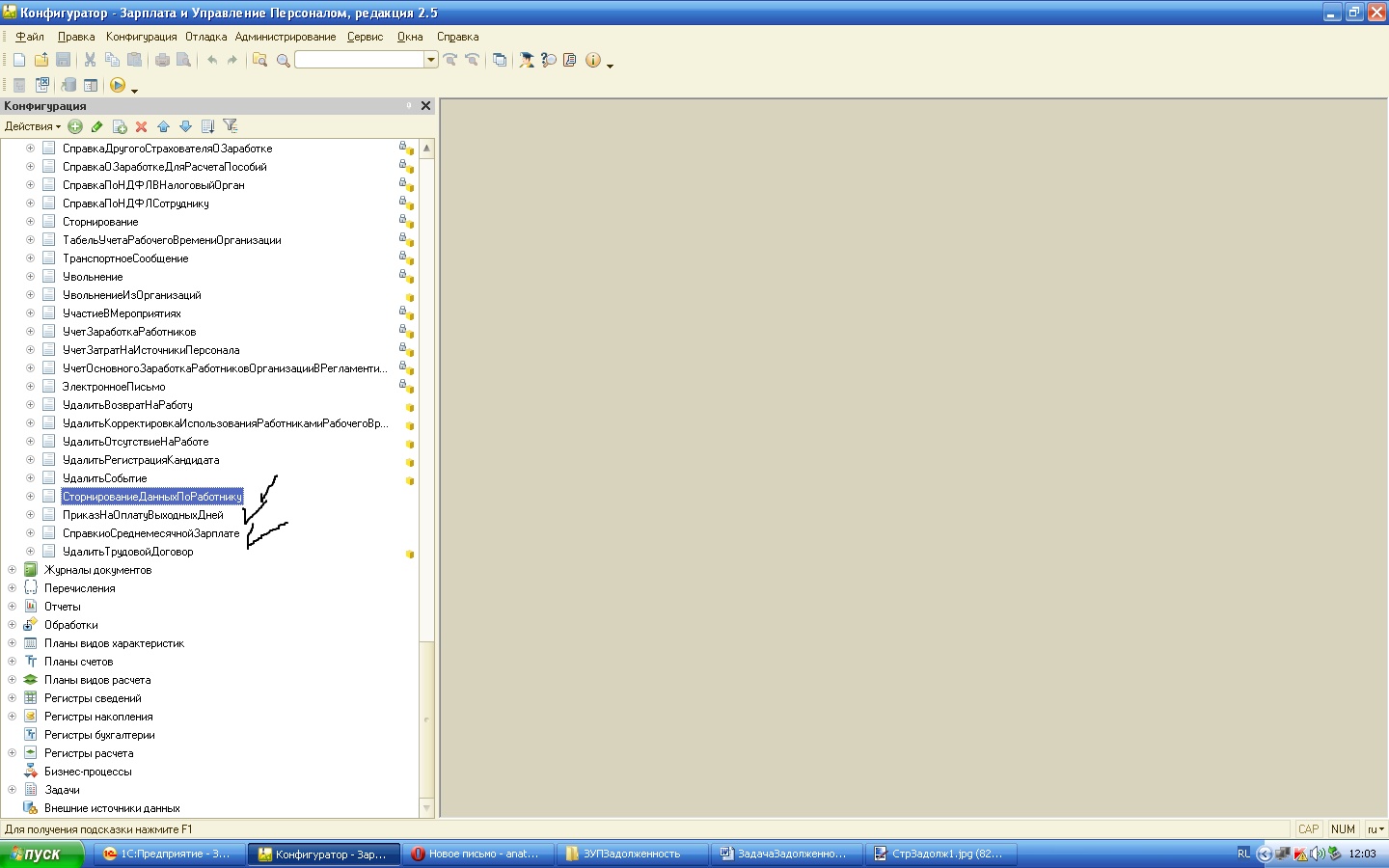Click green Add icon in Configuration panel
Viewport: 1389px width, 868px height.
click(75, 126)
